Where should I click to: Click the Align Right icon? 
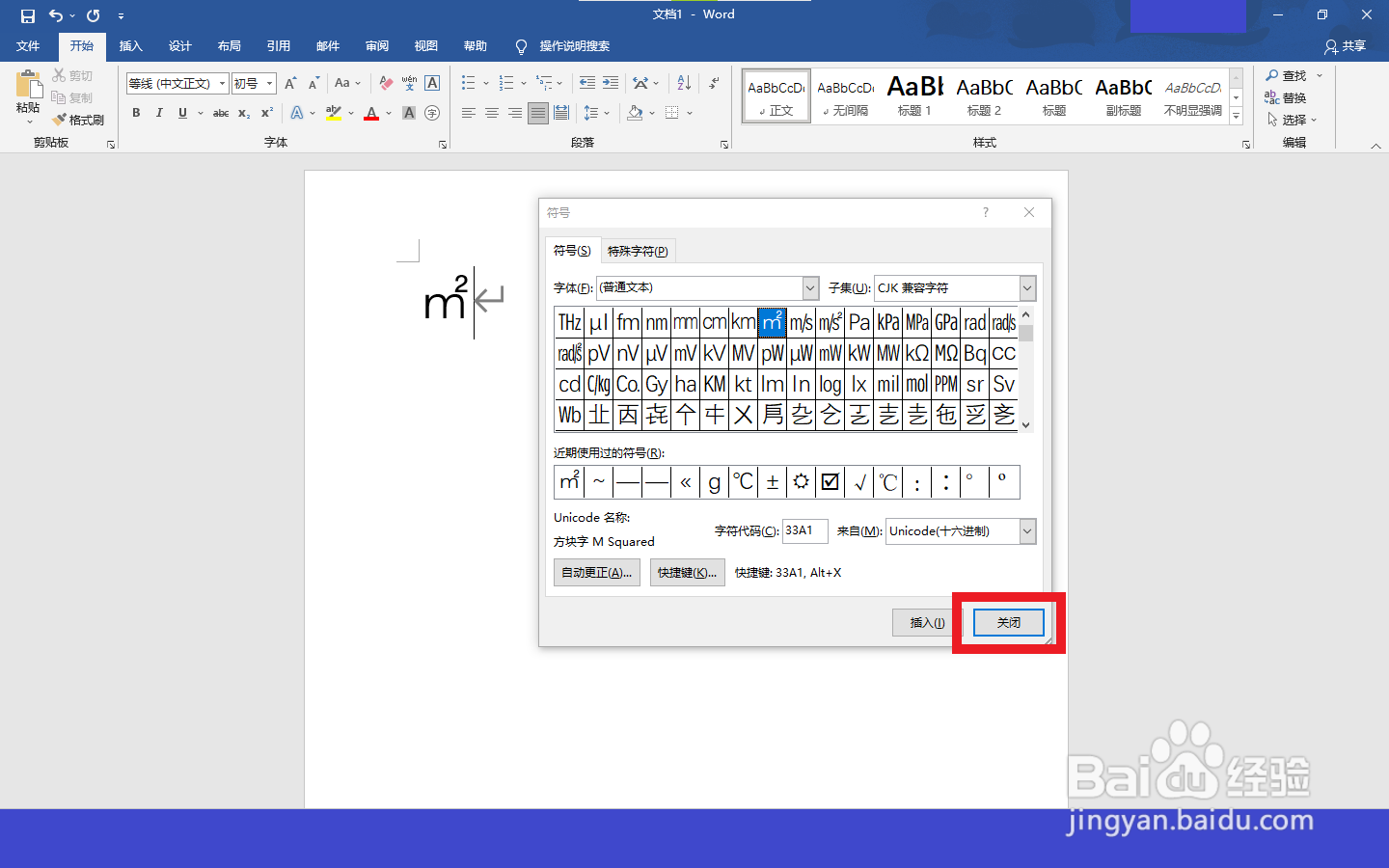tap(515, 113)
